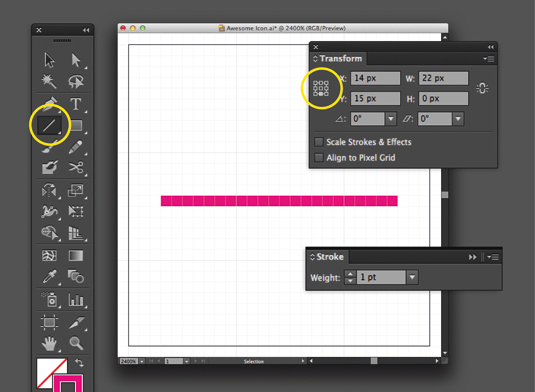Open the stroke Weight dropdown

pos(412,277)
